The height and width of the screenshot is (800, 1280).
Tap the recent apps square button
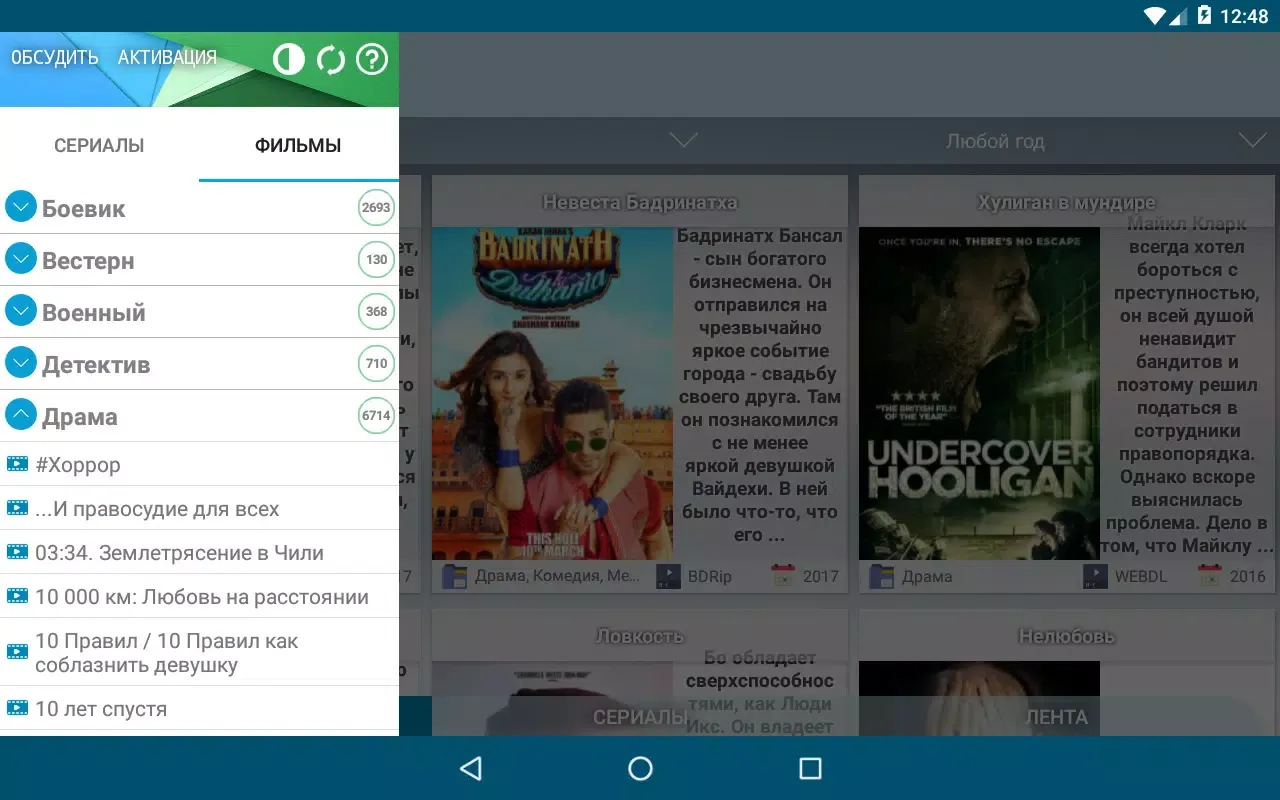pyautogui.click(x=810, y=768)
